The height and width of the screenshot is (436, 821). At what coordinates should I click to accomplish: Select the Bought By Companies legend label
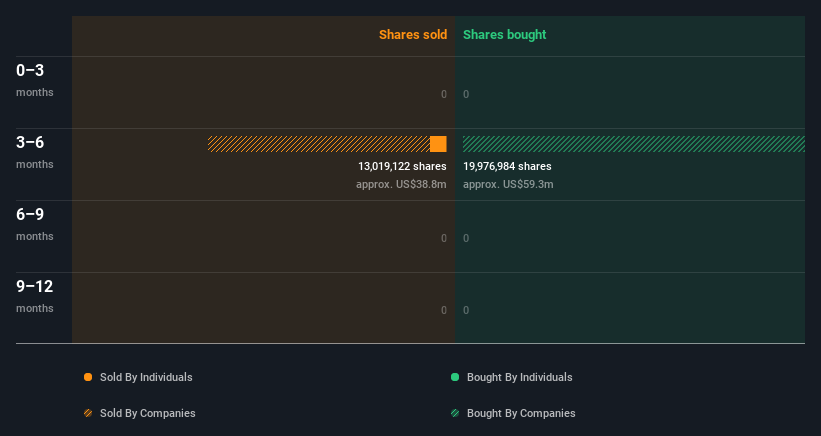(x=521, y=413)
